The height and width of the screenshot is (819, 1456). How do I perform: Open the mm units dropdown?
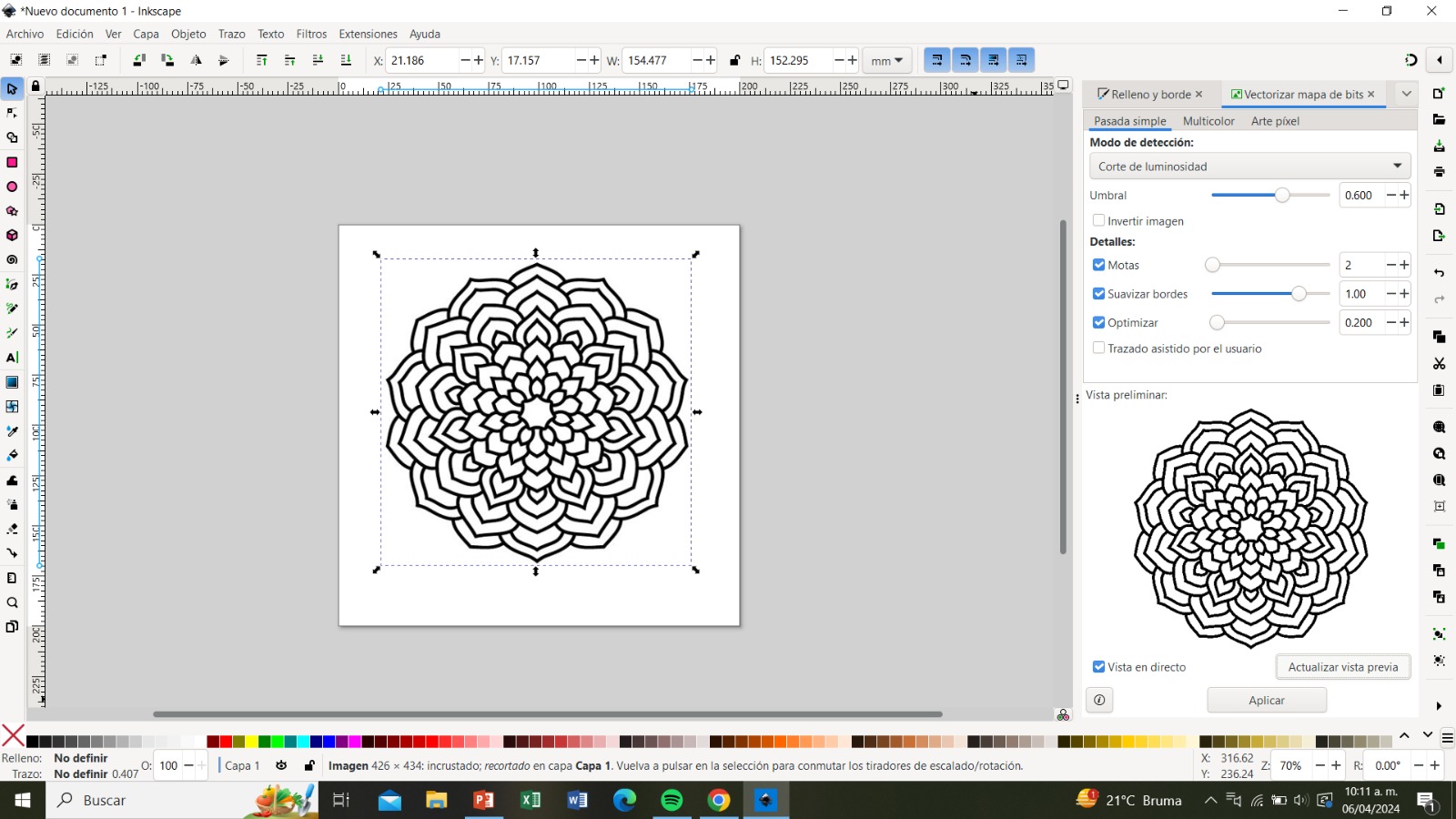pyautogui.click(x=886, y=61)
